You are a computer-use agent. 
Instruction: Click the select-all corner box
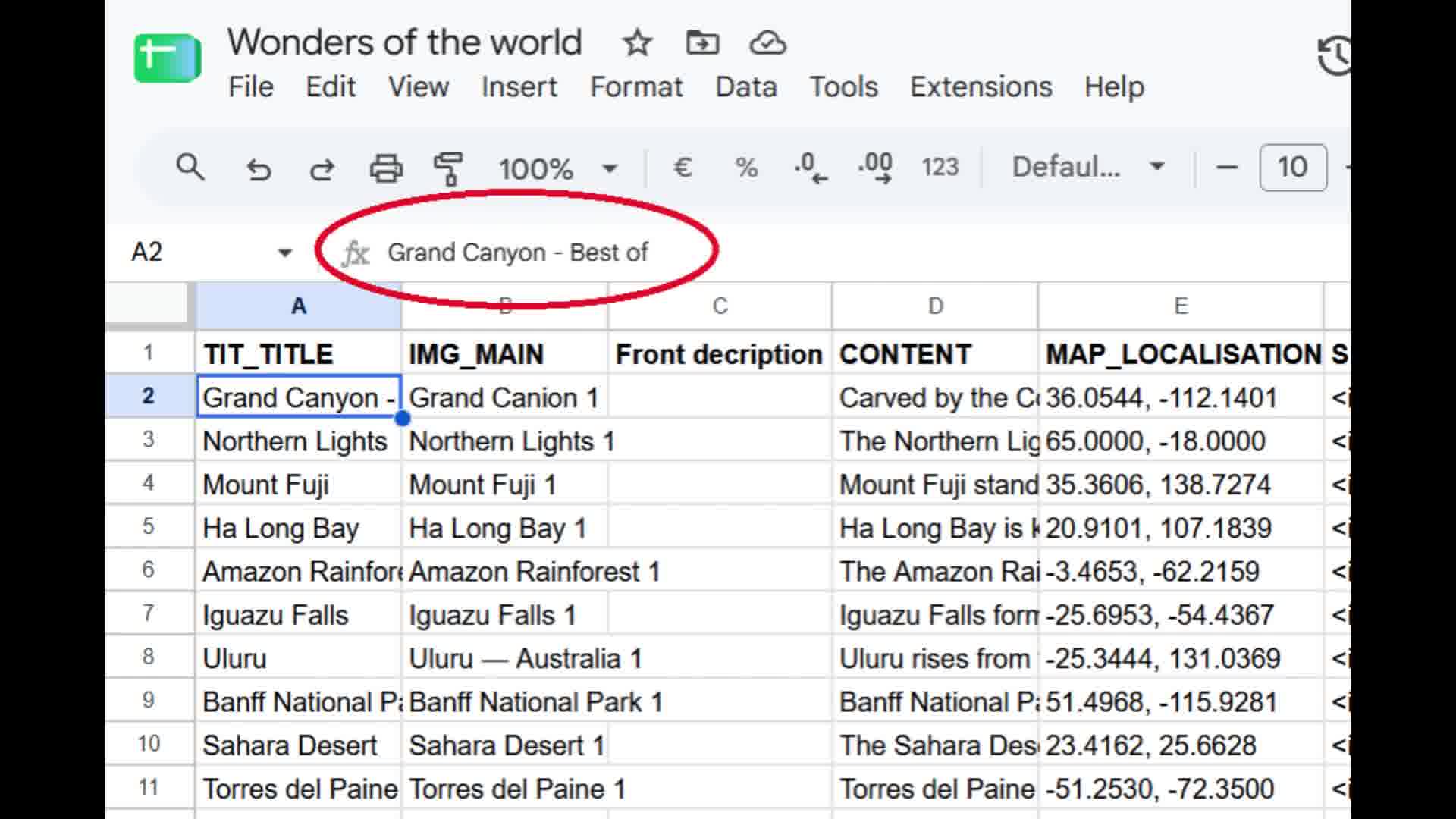click(149, 306)
